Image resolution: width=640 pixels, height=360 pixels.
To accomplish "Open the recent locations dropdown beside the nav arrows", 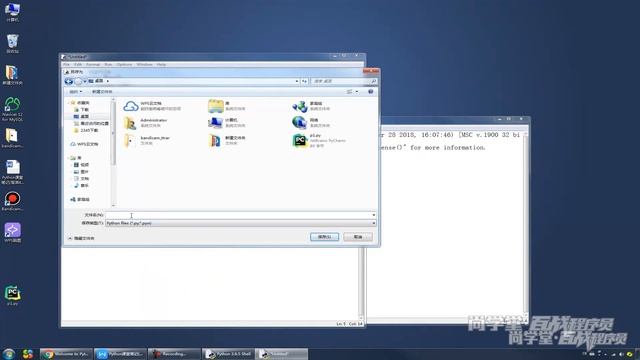I will tap(85, 81).
